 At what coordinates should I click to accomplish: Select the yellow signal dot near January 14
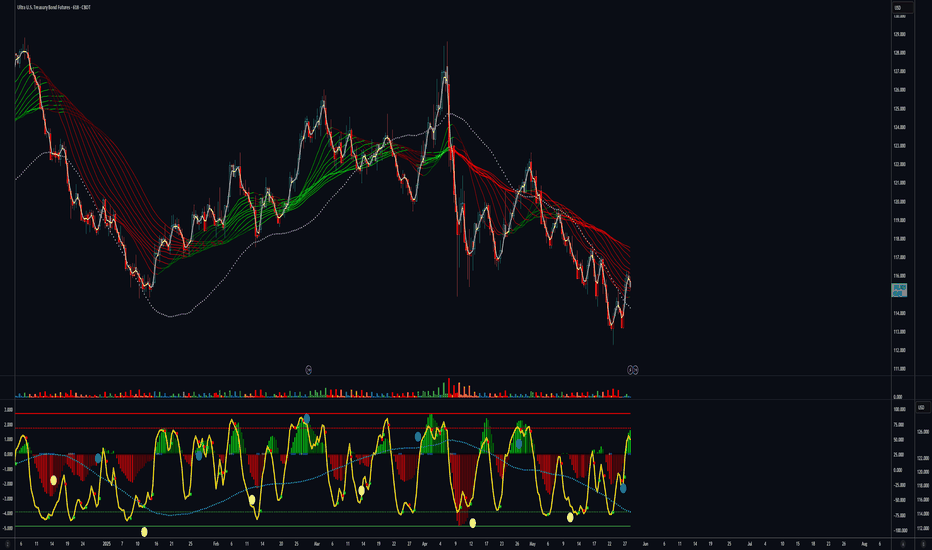click(53, 480)
